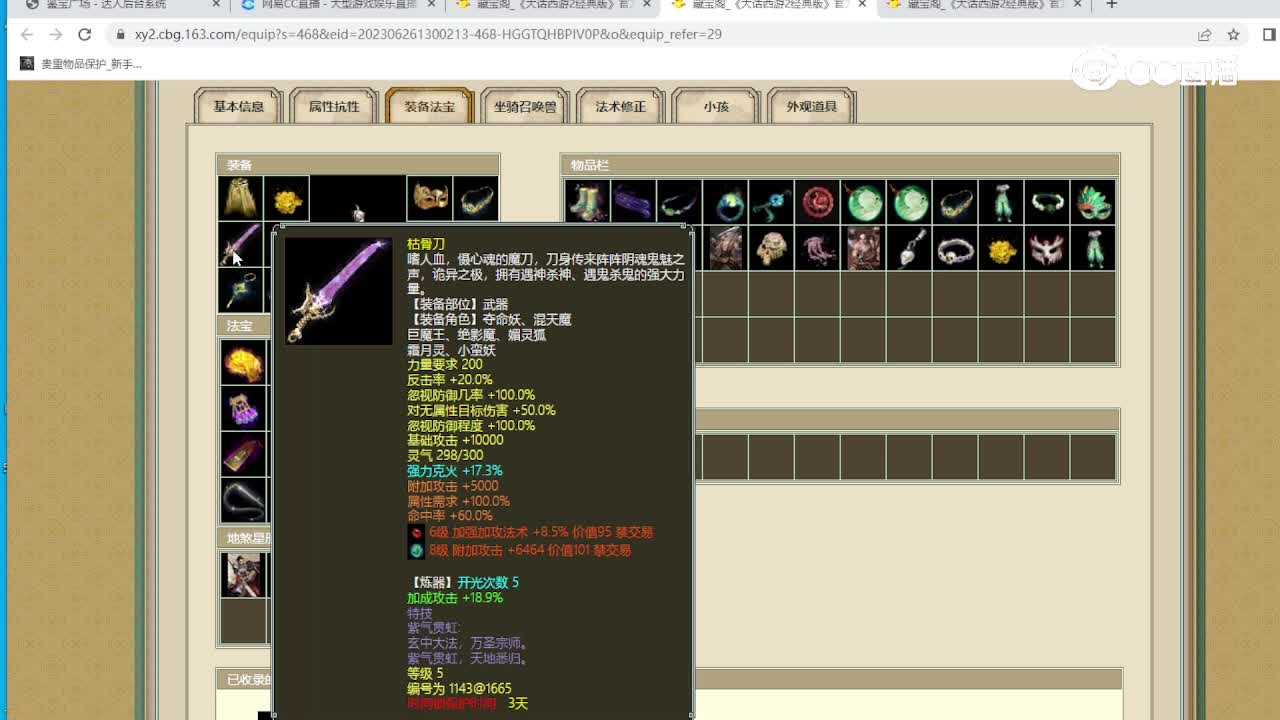Click the browser back button
The image size is (1280, 720).
click(x=27, y=34)
